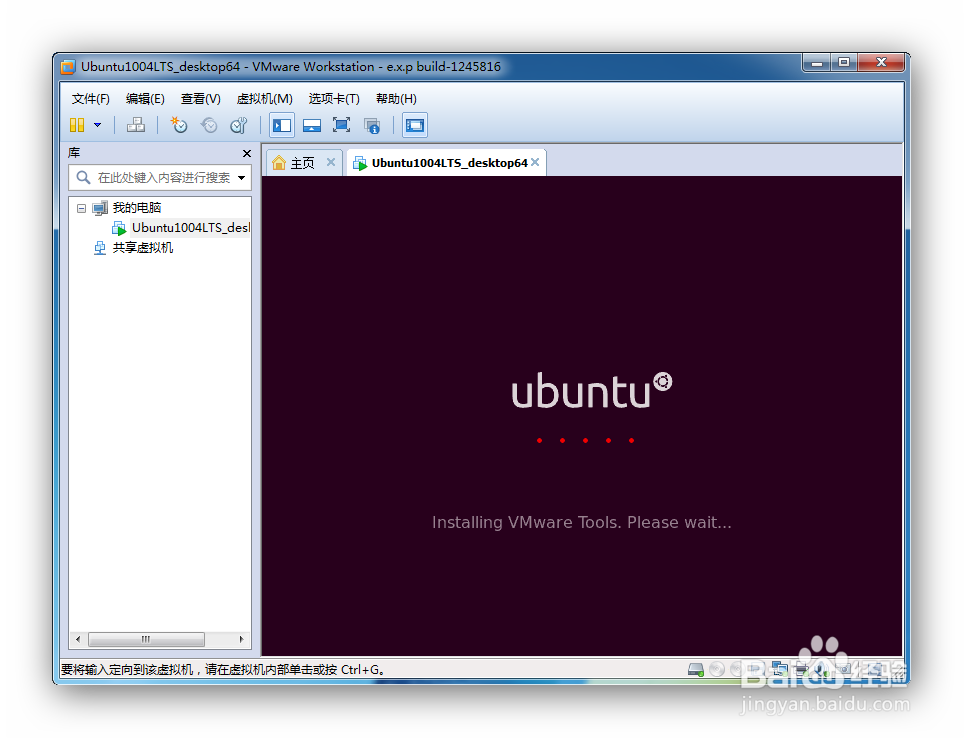Click inside the Ubuntu VM console screen

[582, 416]
